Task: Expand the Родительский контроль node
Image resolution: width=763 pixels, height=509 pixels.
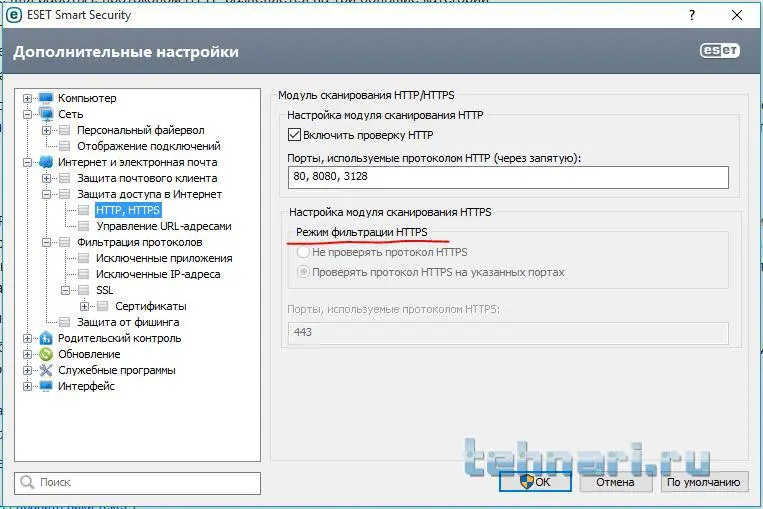Action: [x=27, y=339]
